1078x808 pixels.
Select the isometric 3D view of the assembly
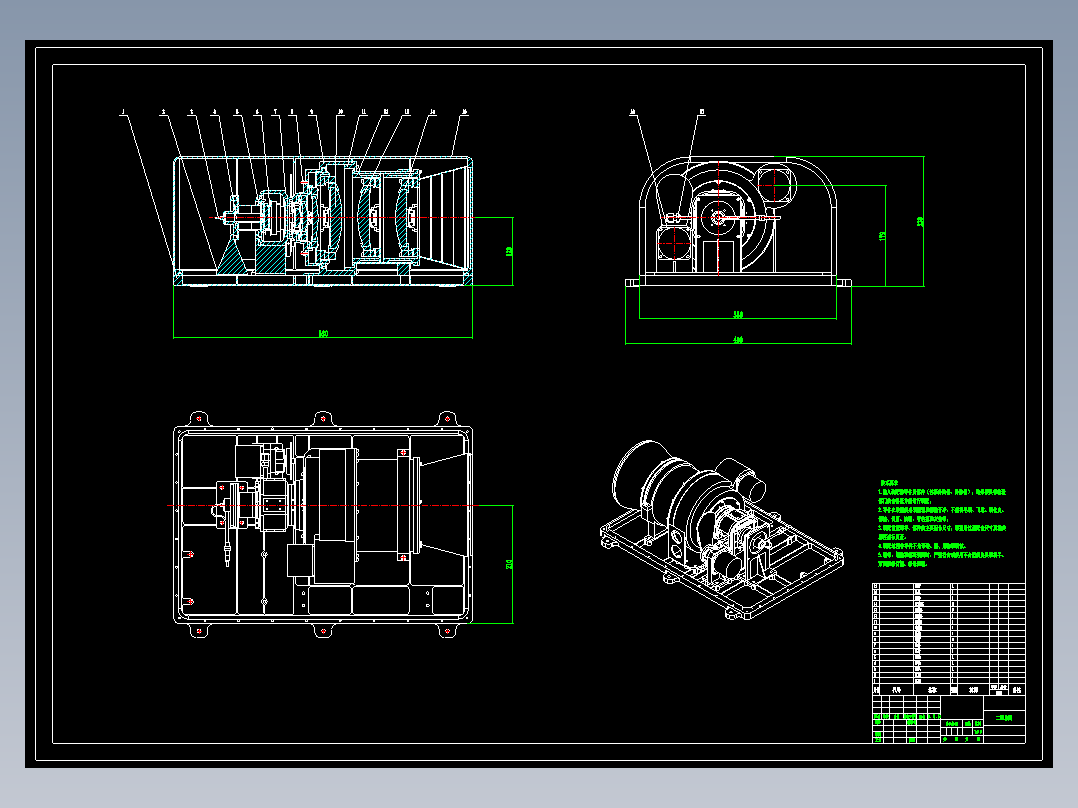point(722,529)
